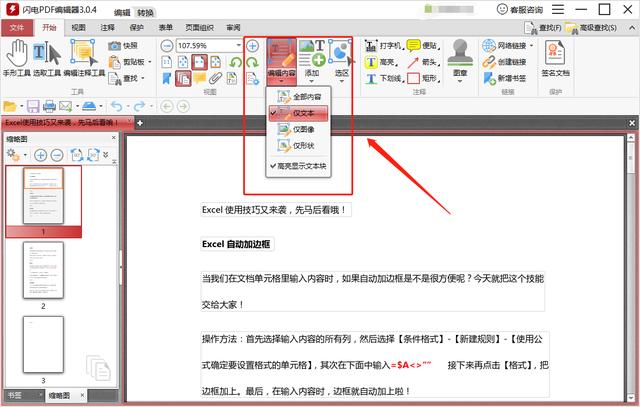Image resolution: width=640 pixels, height=407 pixels.
Task: Click the yellow comment bubble icon in View group
Action: coord(200,78)
